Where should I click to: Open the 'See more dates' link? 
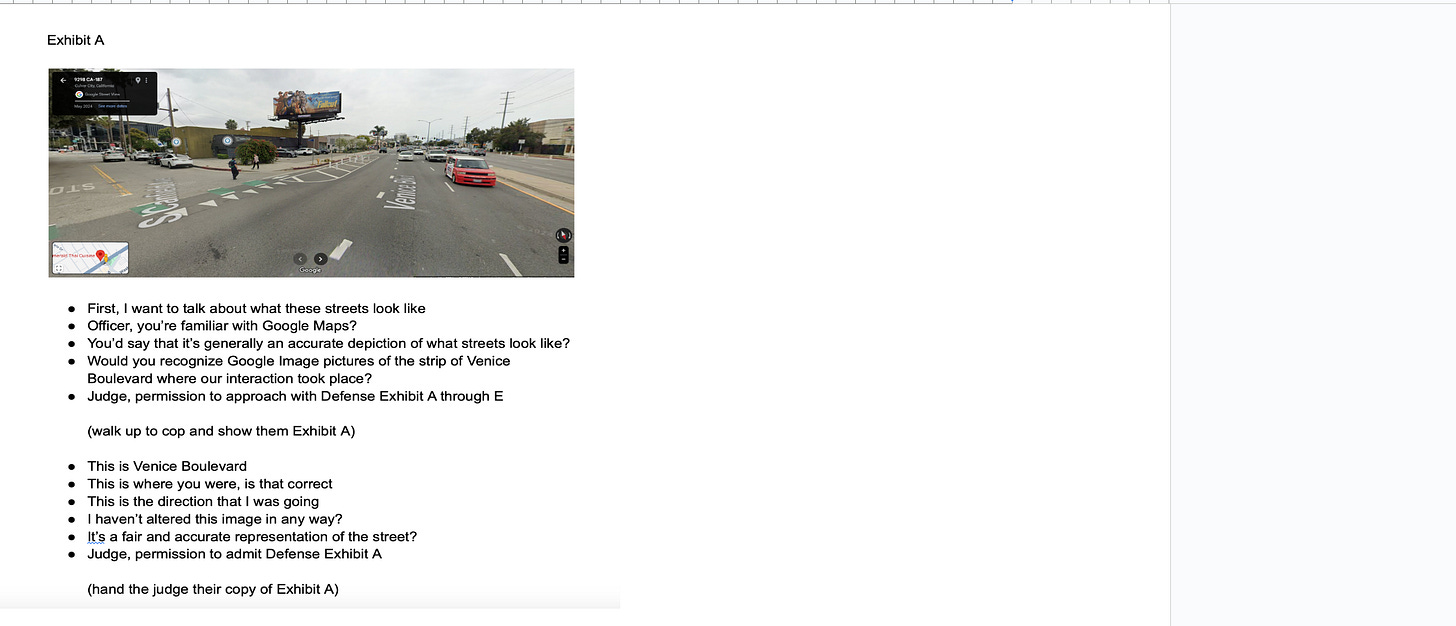(112, 105)
